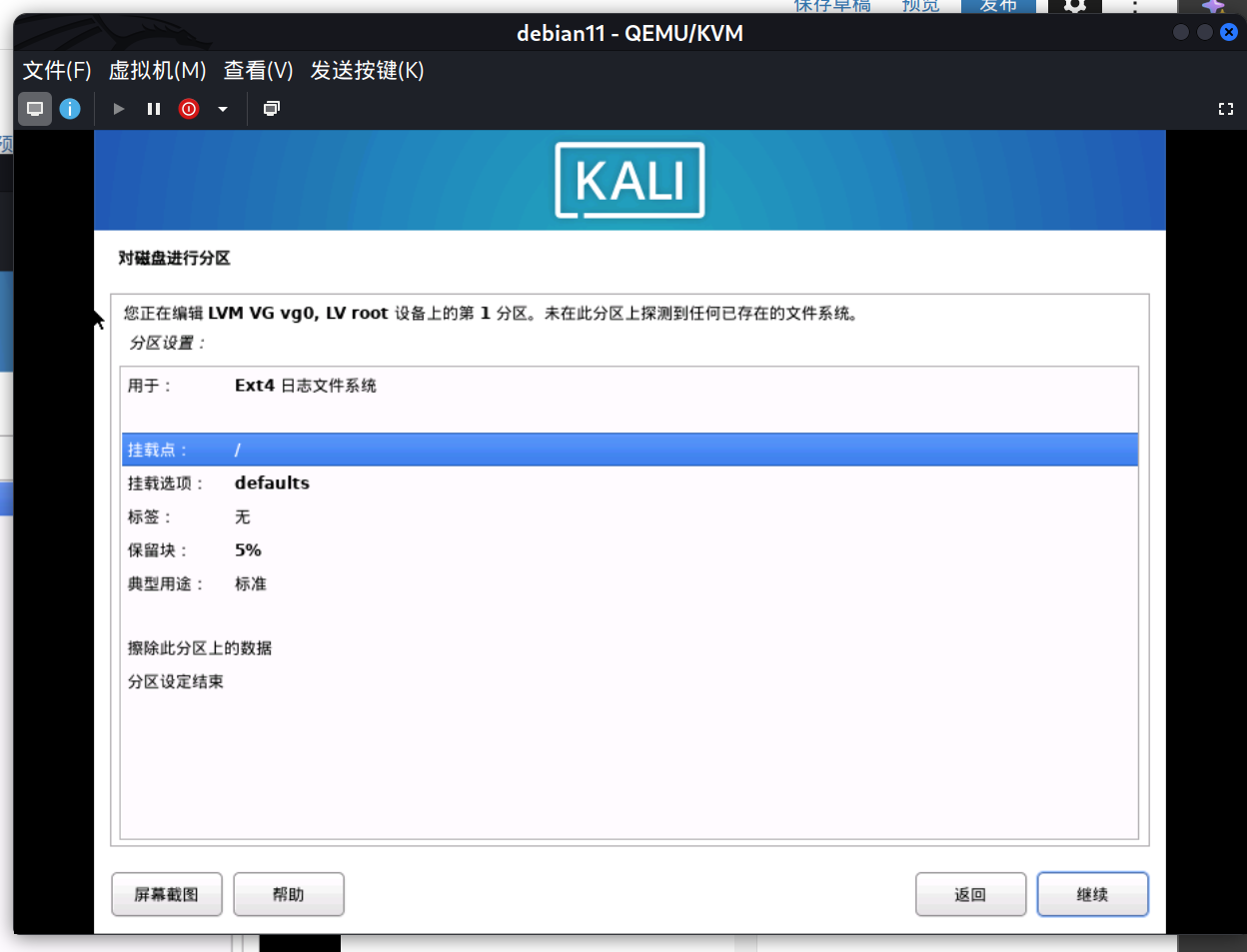Click the 返回 button
Screen dimensions: 1247x952
(970, 894)
